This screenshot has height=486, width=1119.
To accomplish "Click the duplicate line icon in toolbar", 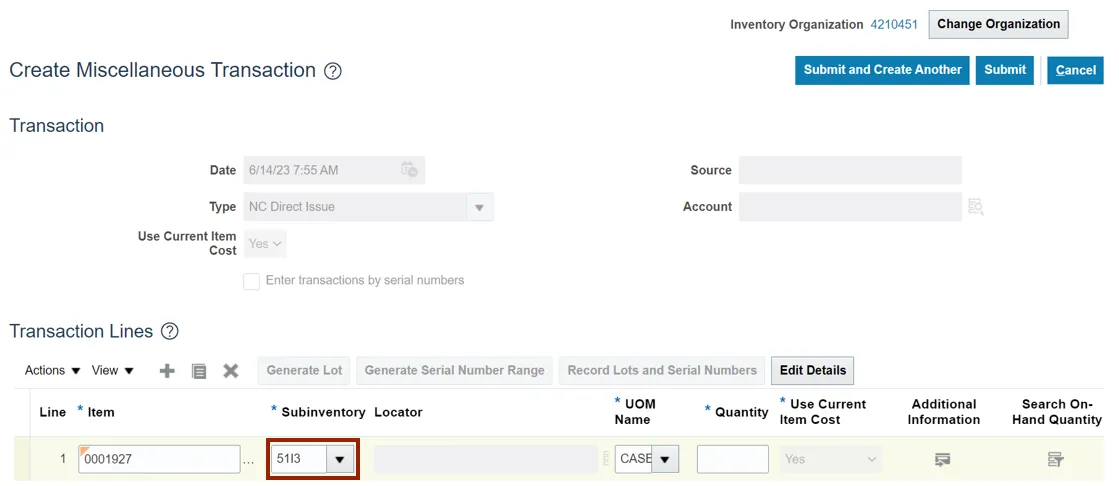I will (199, 371).
